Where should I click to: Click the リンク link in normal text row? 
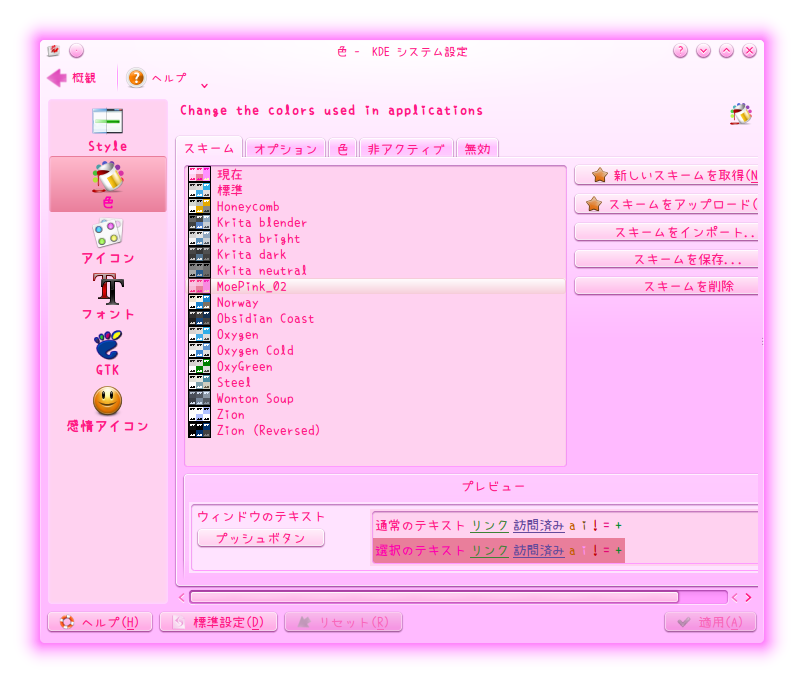point(489,526)
